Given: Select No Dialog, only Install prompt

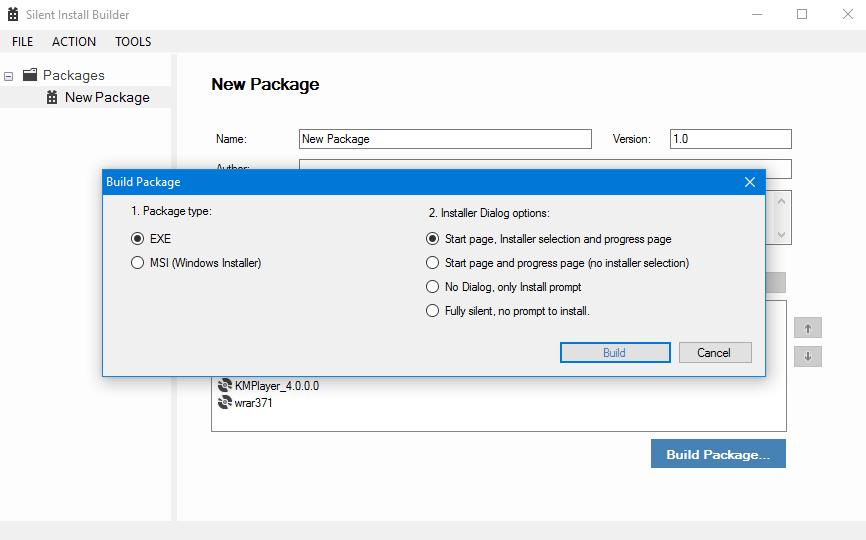Looking at the screenshot, I should pos(432,287).
